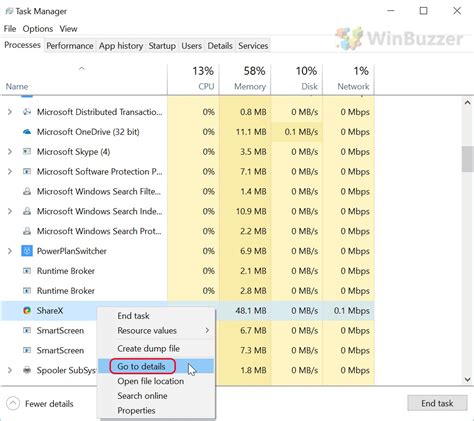Screen dimensions: 474x421
Task: Expand the PowerPlanSwitcher process group
Action: pyautogui.click(x=10, y=251)
